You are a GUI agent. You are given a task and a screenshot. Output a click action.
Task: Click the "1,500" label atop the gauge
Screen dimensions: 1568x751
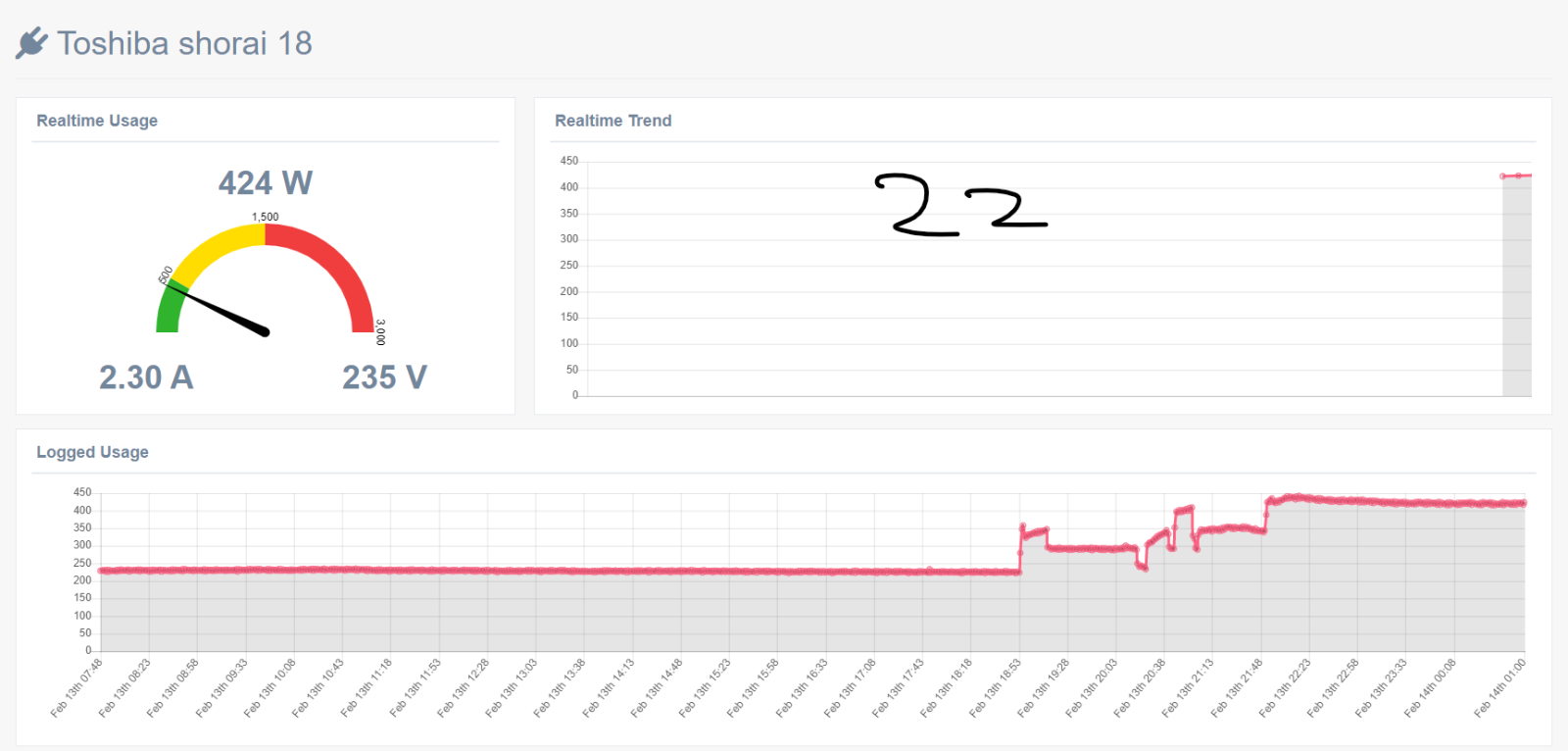tap(266, 217)
